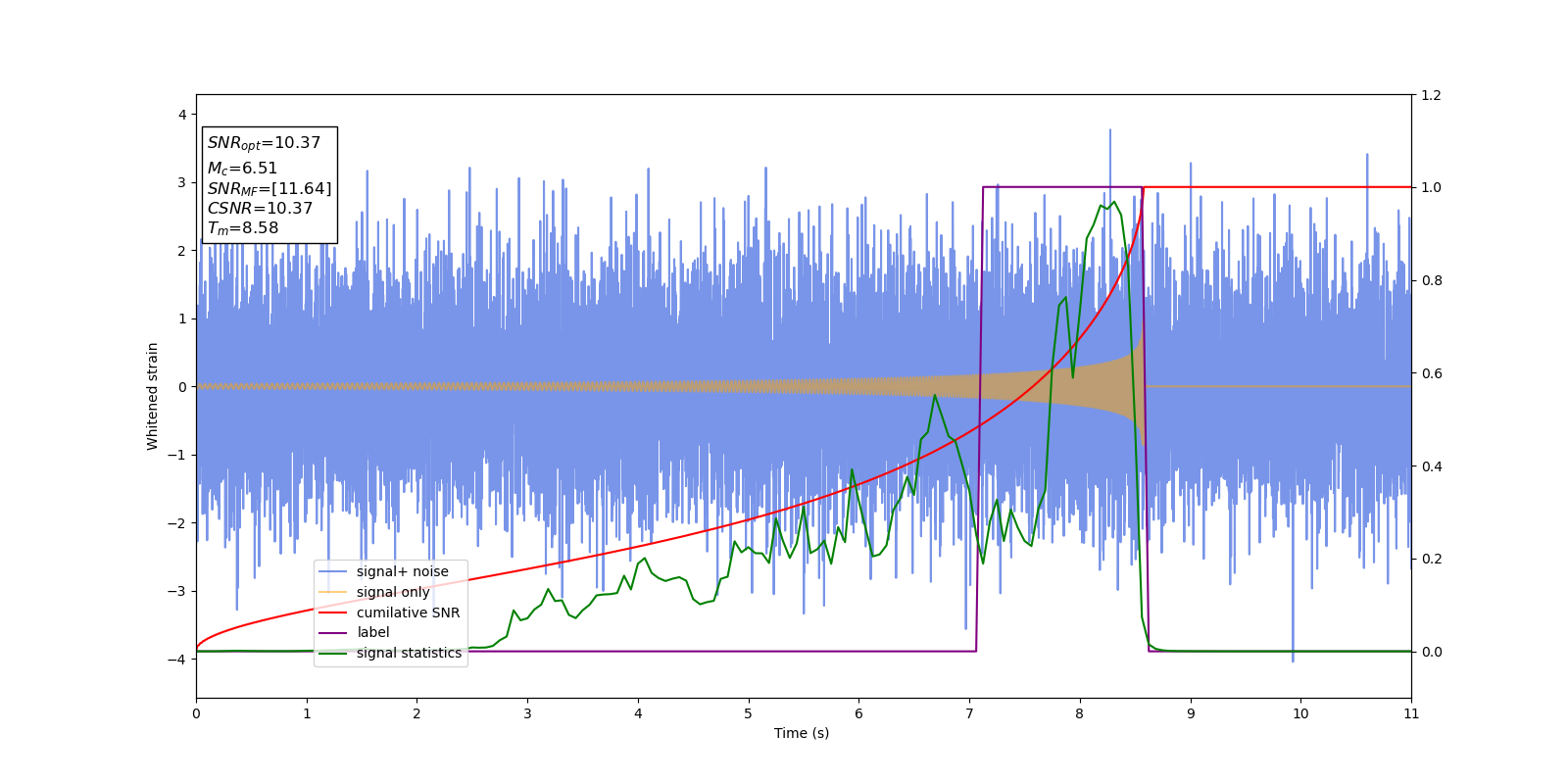Click x-axis tick label 1
Screen dimensions: 1568x784
[x=307, y=713]
